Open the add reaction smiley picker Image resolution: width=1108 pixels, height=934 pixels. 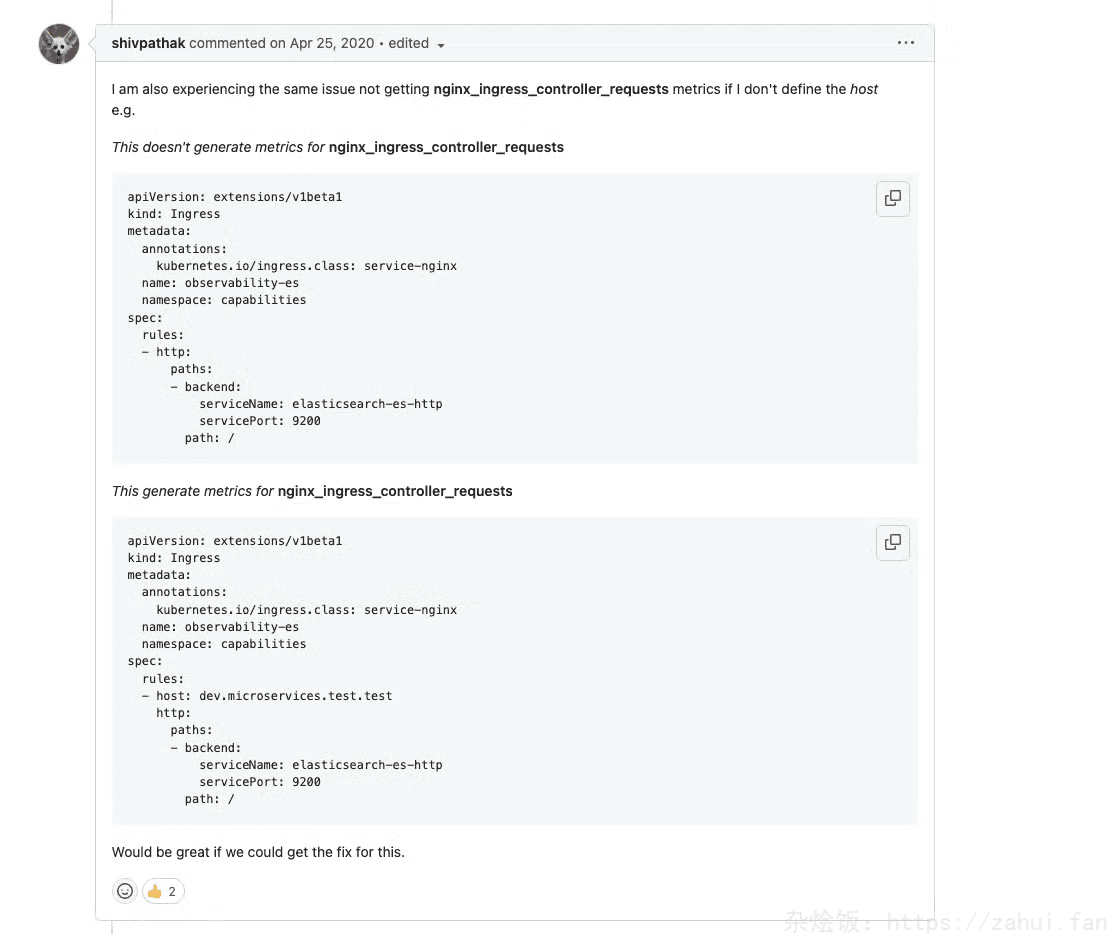coord(125,891)
